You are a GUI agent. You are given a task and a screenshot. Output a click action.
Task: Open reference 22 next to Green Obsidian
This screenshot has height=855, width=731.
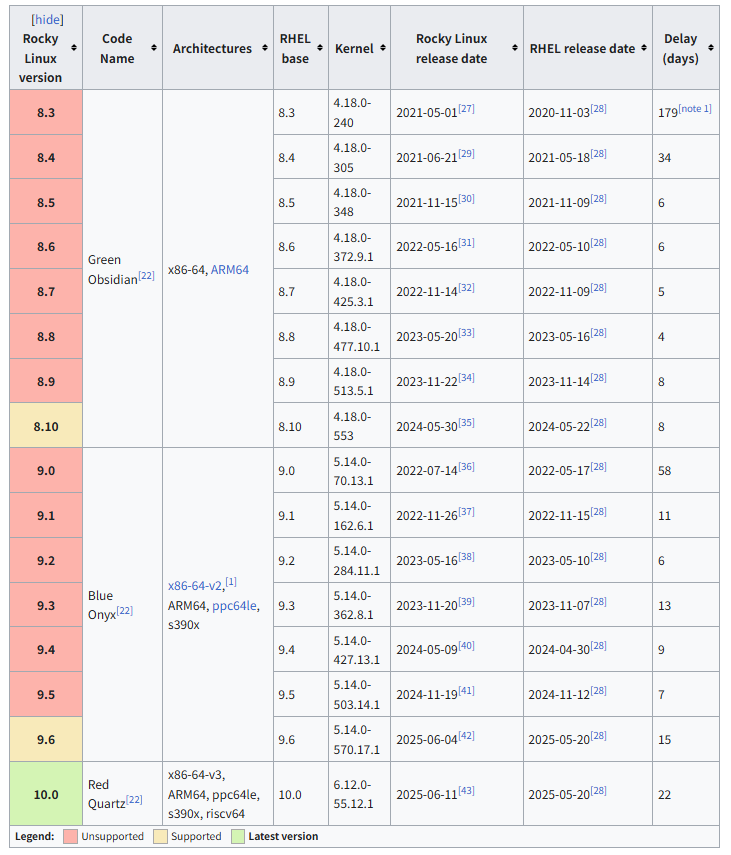coord(146,275)
